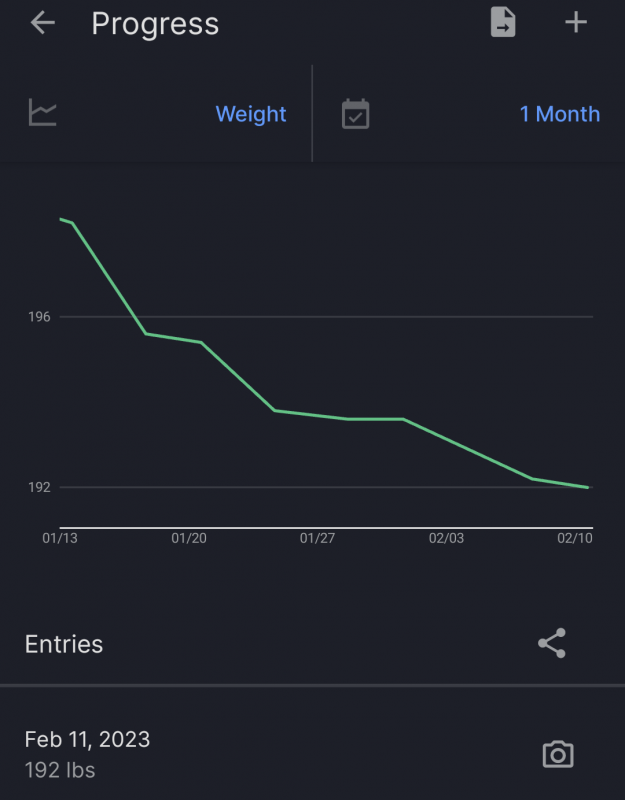Tap the Entries section header
The width and height of the screenshot is (625, 800).
tap(64, 644)
